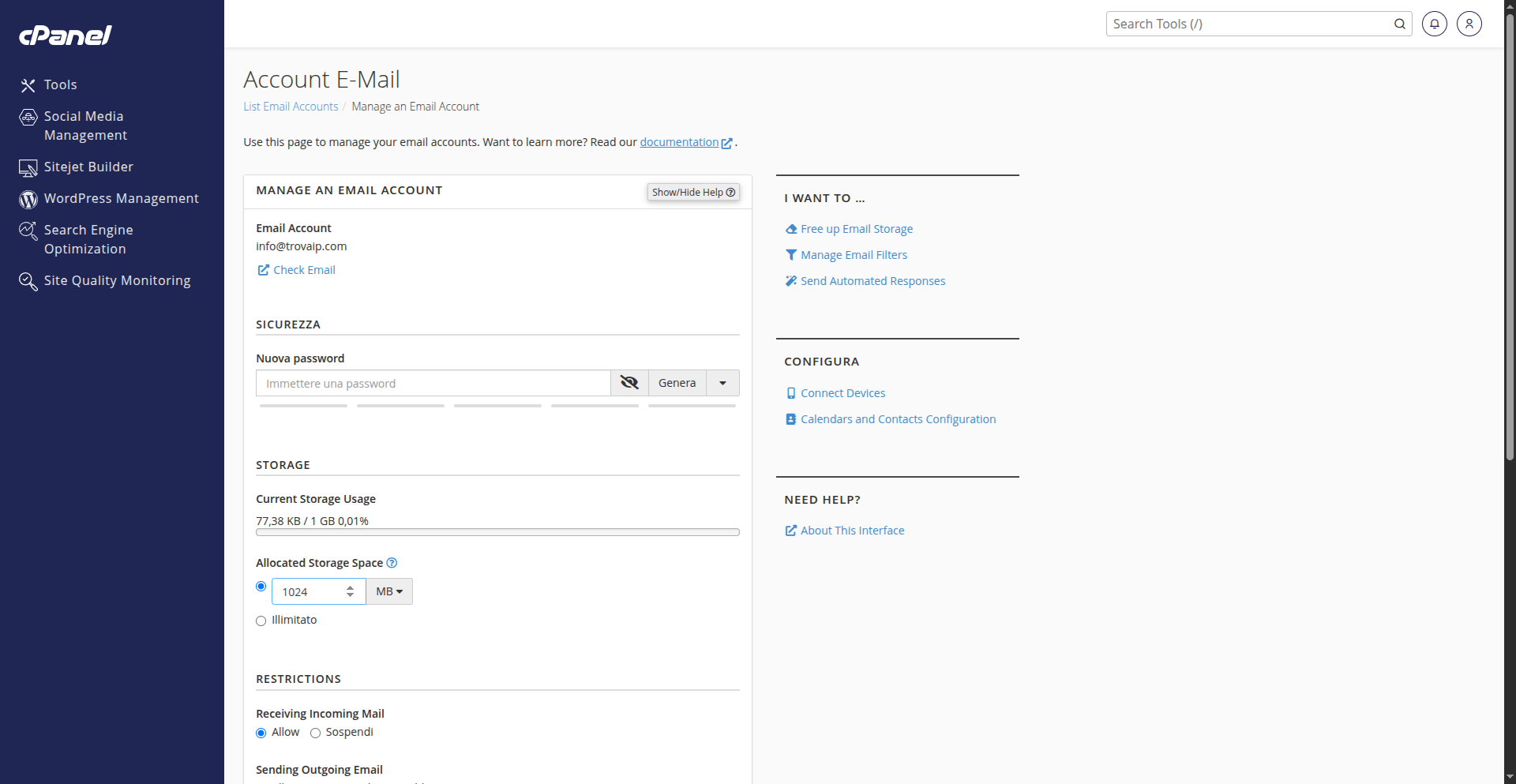Image resolution: width=1516 pixels, height=784 pixels.
Task: Open Search Engine Optimization menu item
Action: [88, 239]
